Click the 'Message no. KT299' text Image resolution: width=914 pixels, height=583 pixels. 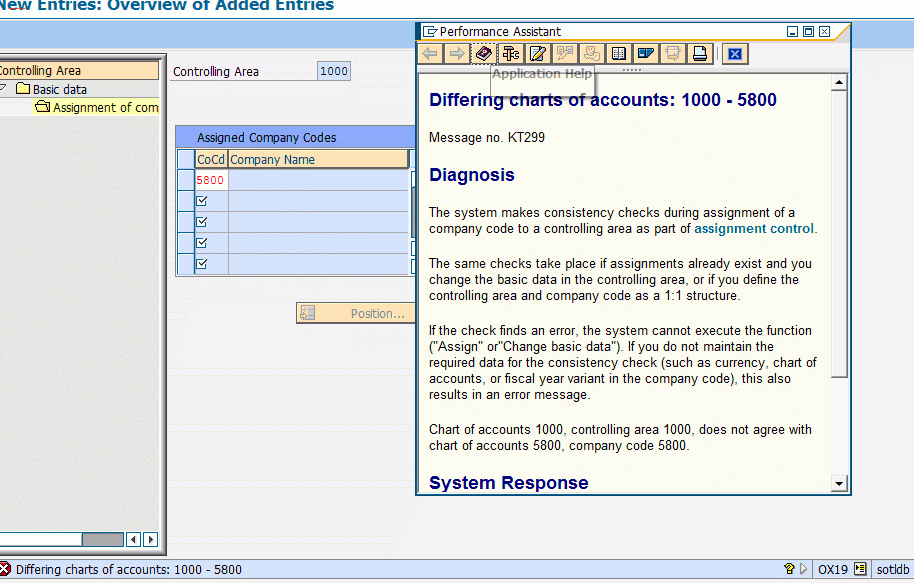click(x=487, y=138)
